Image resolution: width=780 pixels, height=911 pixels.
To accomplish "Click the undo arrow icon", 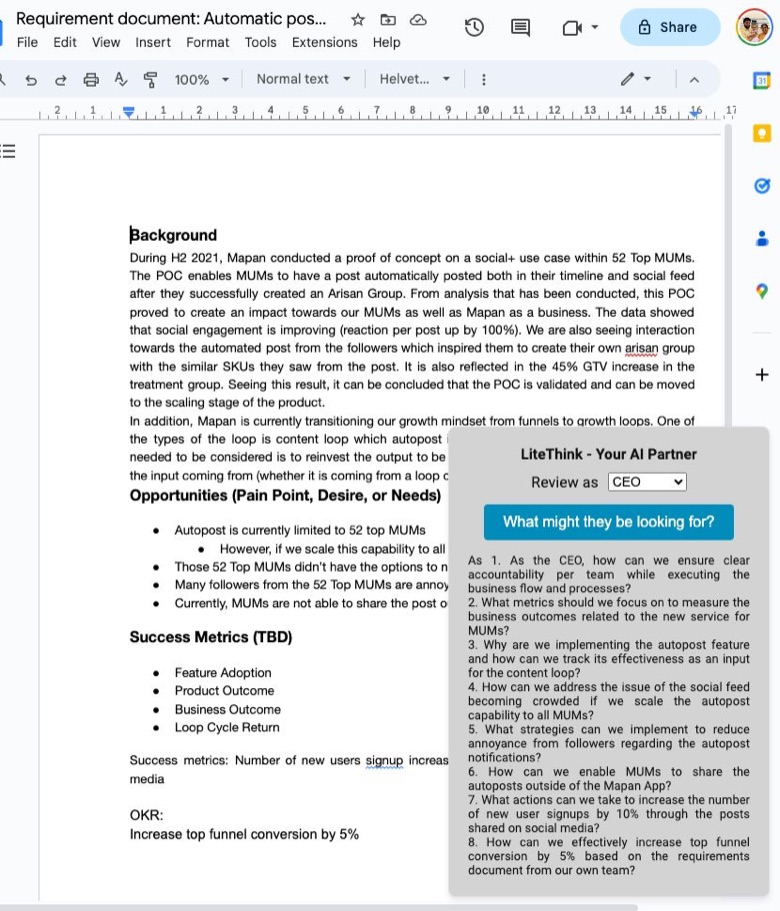I will (x=31, y=80).
